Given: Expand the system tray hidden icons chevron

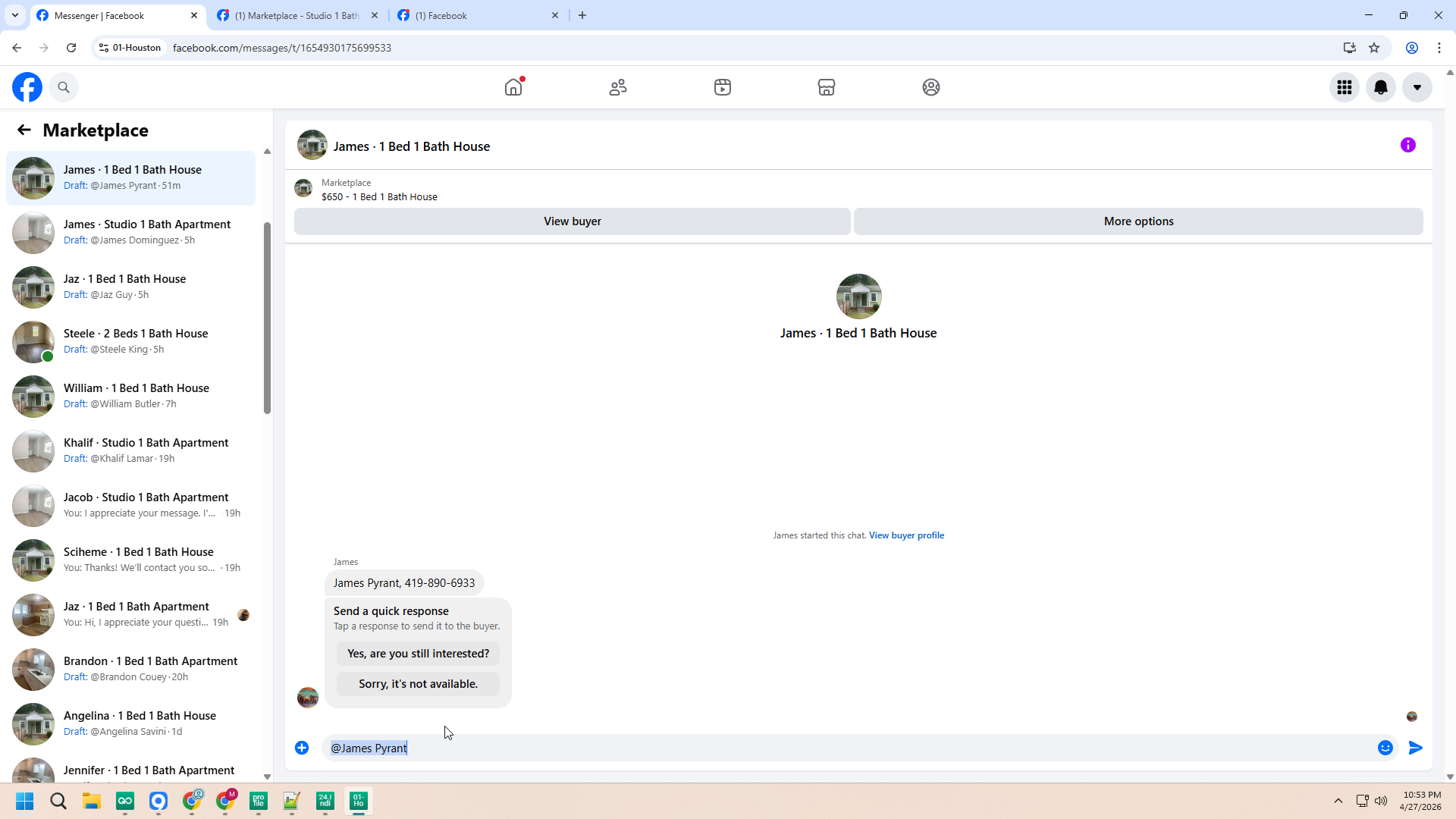Looking at the screenshot, I should click(1338, 801).
